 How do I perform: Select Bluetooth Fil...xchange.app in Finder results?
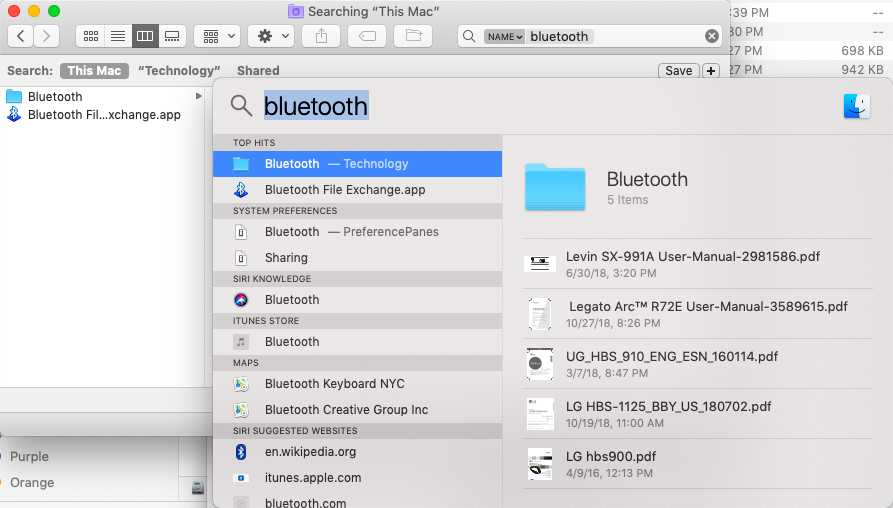[103, 114]
